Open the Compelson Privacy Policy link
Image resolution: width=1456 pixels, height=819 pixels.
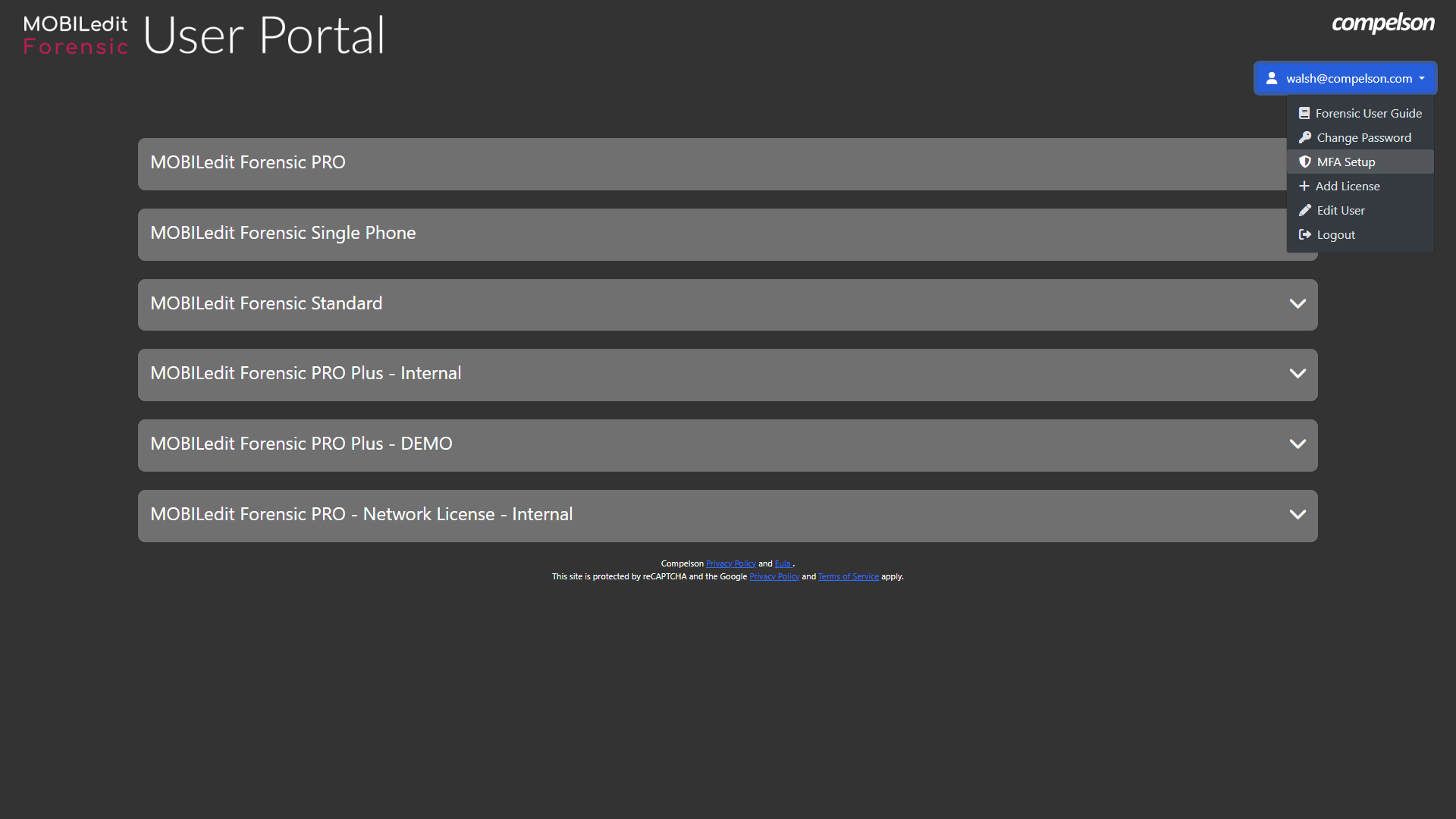[730, 564]
